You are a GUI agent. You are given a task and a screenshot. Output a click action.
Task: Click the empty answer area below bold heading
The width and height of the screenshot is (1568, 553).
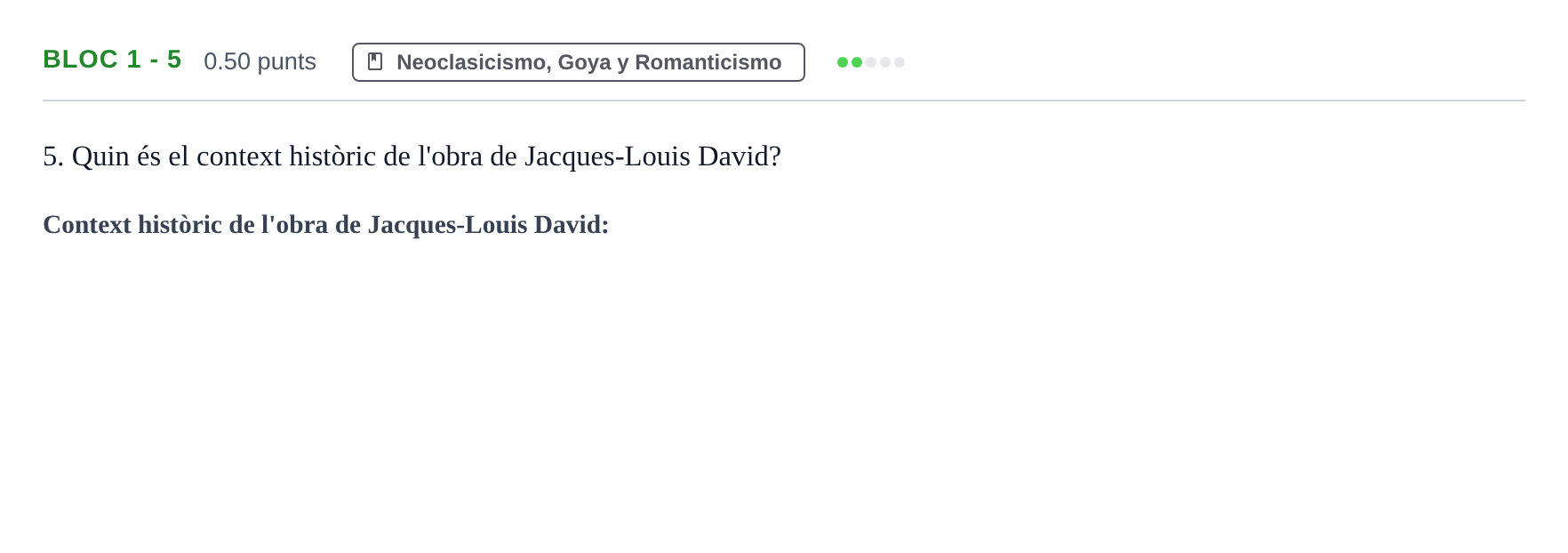[x=784, y=391]
